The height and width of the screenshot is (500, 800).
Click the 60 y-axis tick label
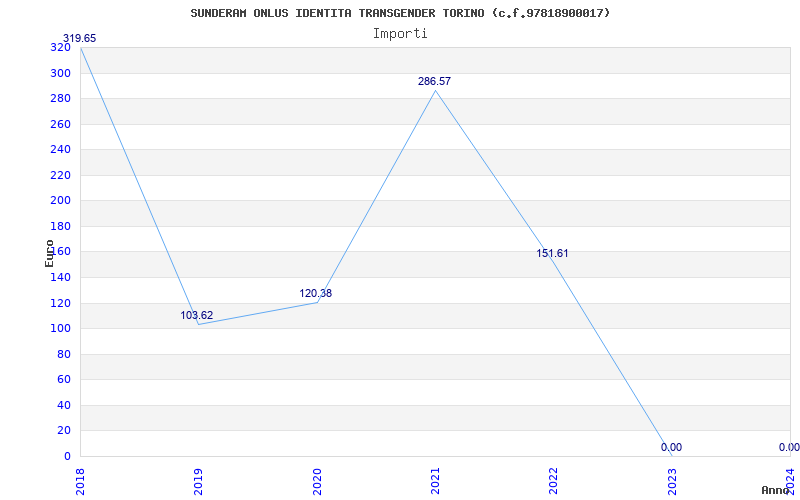[63, 380]
